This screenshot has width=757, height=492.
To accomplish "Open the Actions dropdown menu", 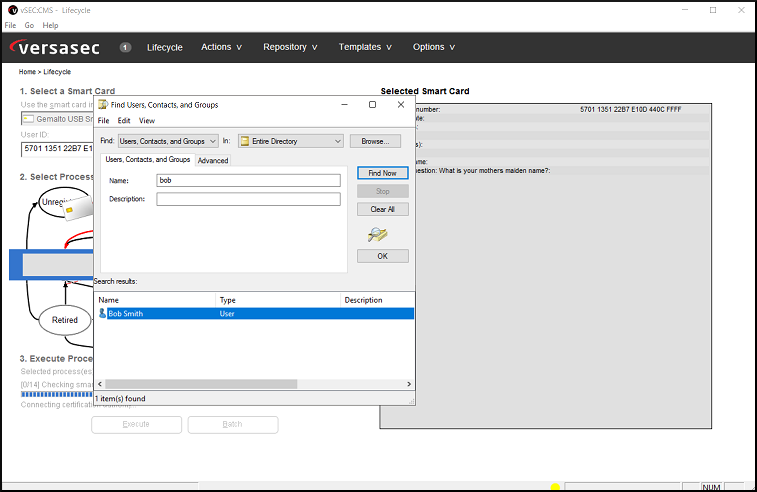I will pyautogui.click(x=221, y=47).
